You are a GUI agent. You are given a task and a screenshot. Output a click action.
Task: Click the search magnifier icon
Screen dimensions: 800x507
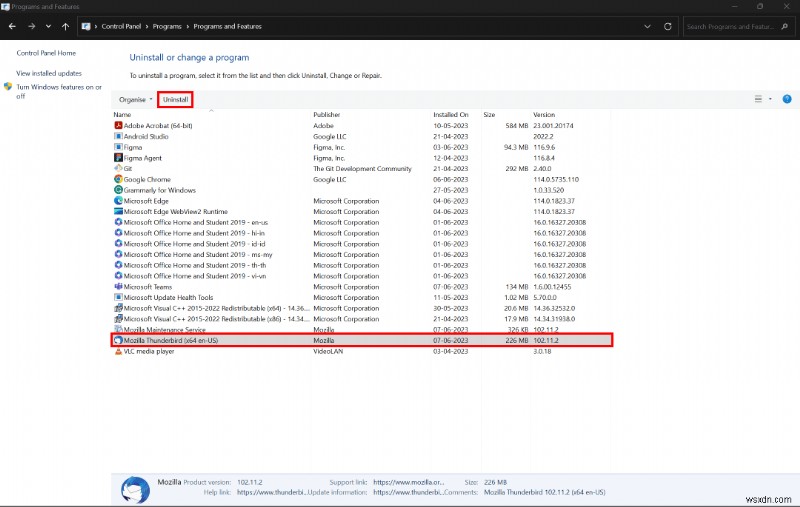(785, 27)
